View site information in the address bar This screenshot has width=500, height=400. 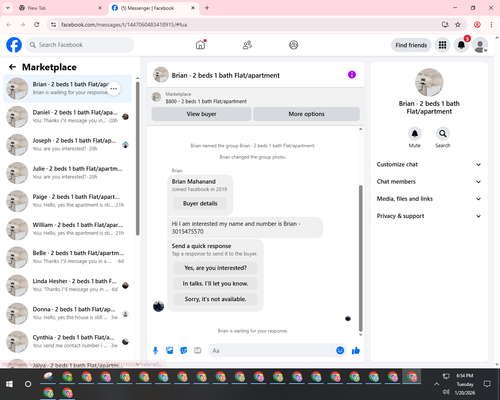click(x=53, y=25)
